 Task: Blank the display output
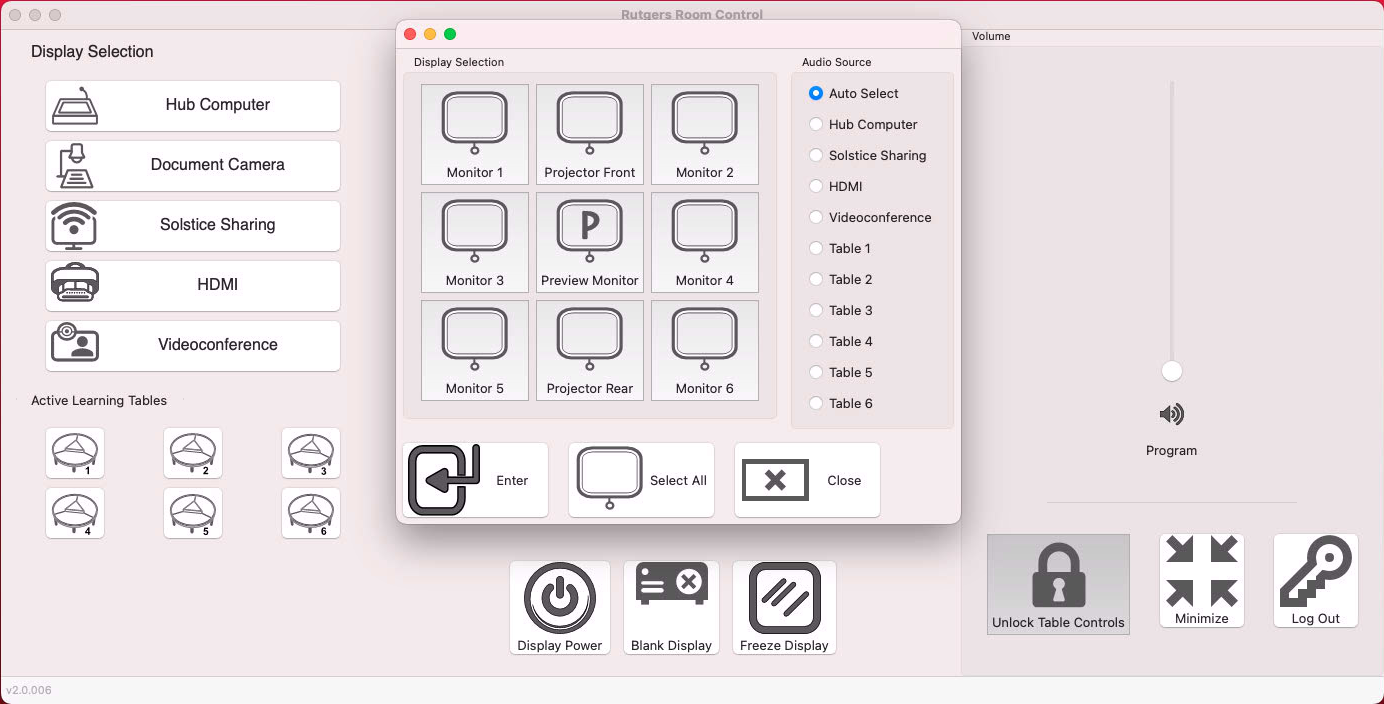(x=671, y=606)
